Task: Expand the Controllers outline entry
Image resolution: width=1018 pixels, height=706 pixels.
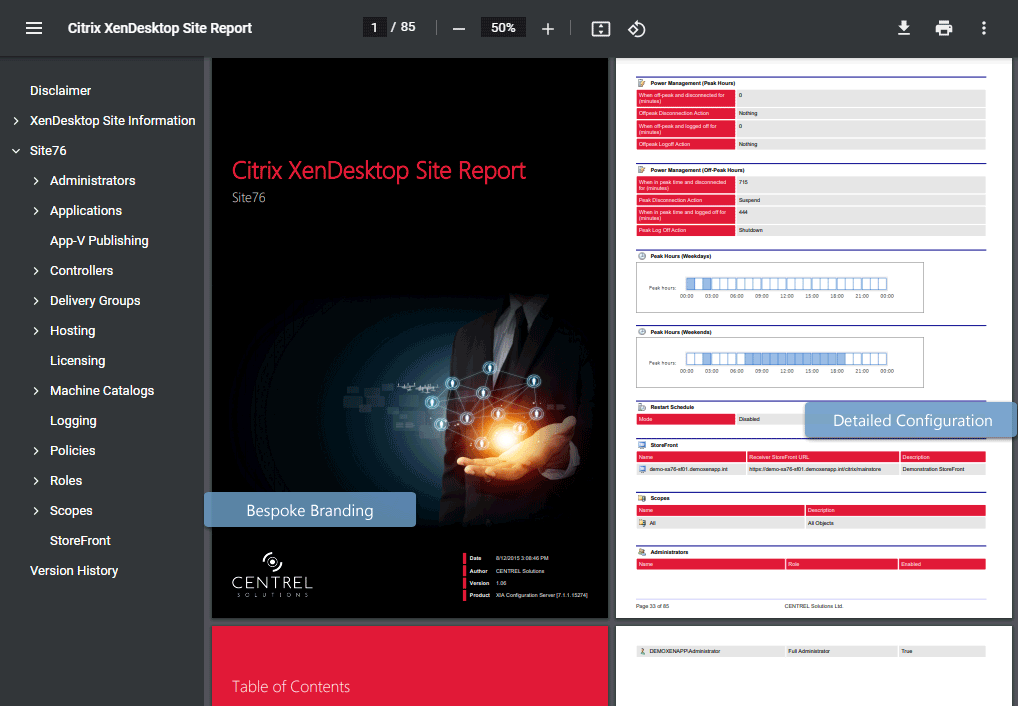Action: pyautogui.click(x=36, y=271)
